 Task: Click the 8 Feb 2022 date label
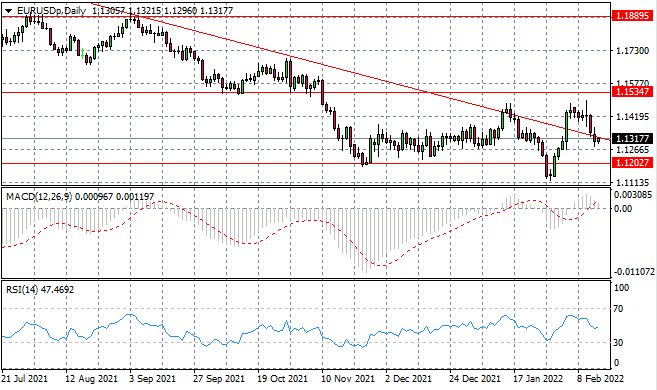click(600, 379)
